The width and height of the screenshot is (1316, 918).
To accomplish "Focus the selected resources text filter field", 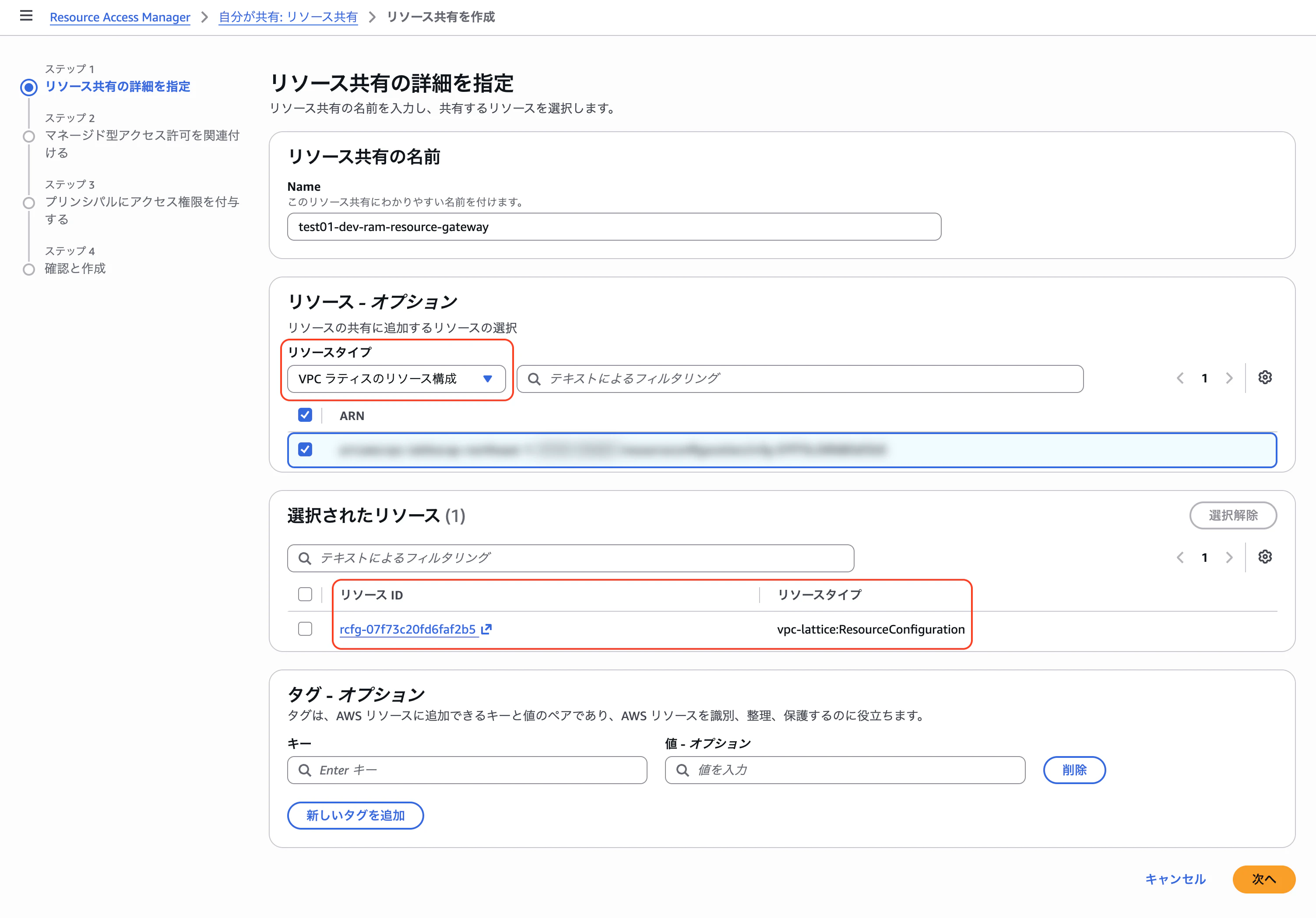I will (570, 558).
